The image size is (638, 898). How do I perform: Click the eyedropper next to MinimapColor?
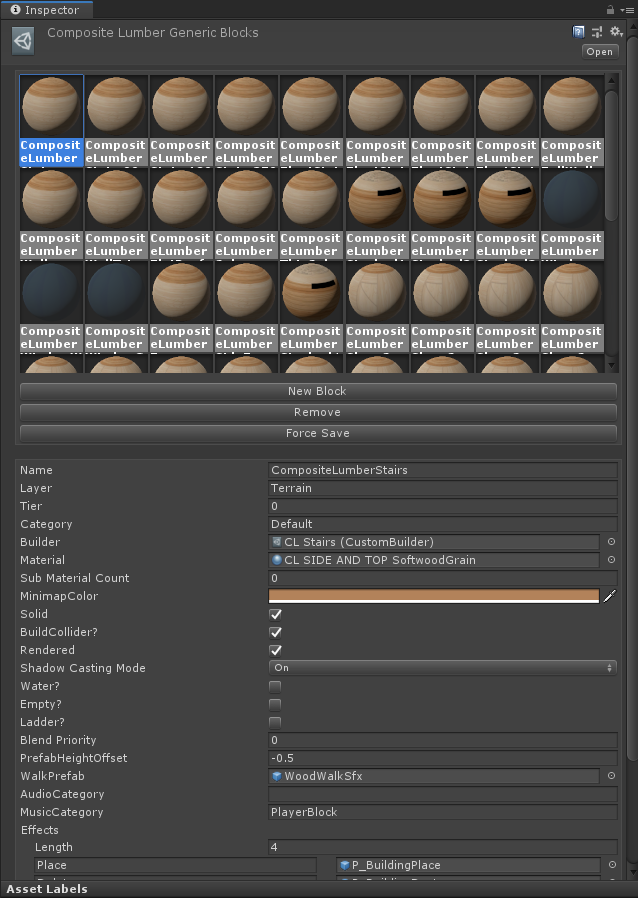point(610,596)
